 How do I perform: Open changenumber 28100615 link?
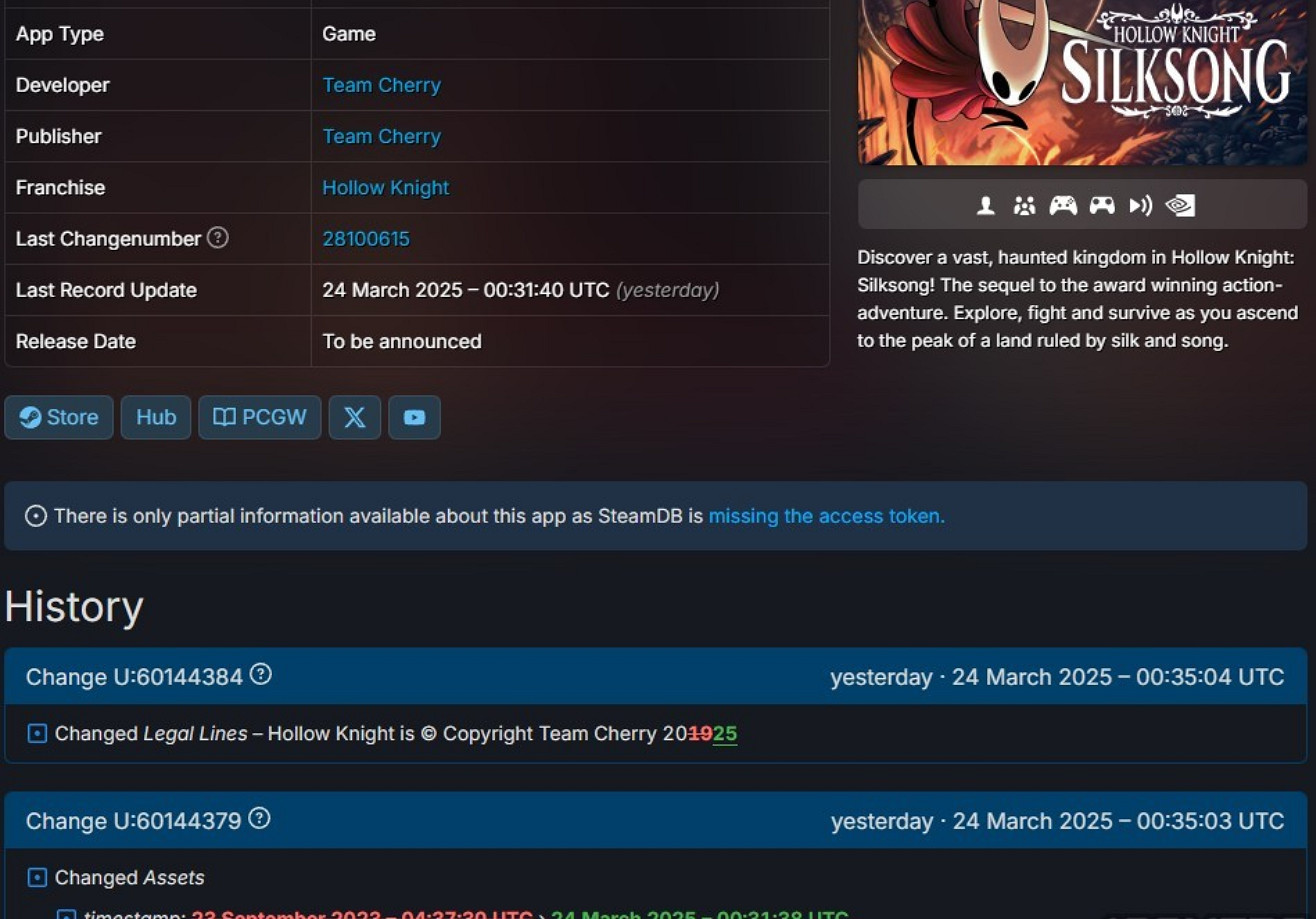pyautogui.click(x=366, y=239)
